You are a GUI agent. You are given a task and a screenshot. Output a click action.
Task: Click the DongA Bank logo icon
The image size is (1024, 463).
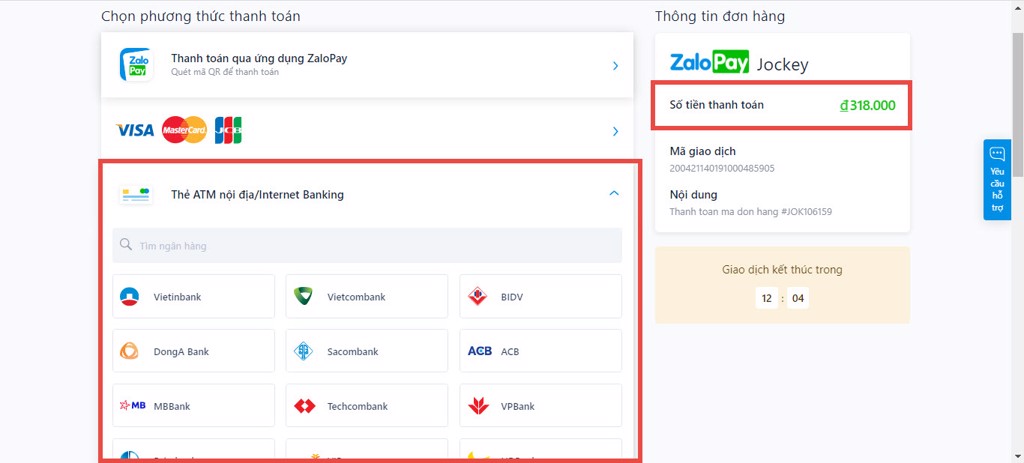[129, 351]
